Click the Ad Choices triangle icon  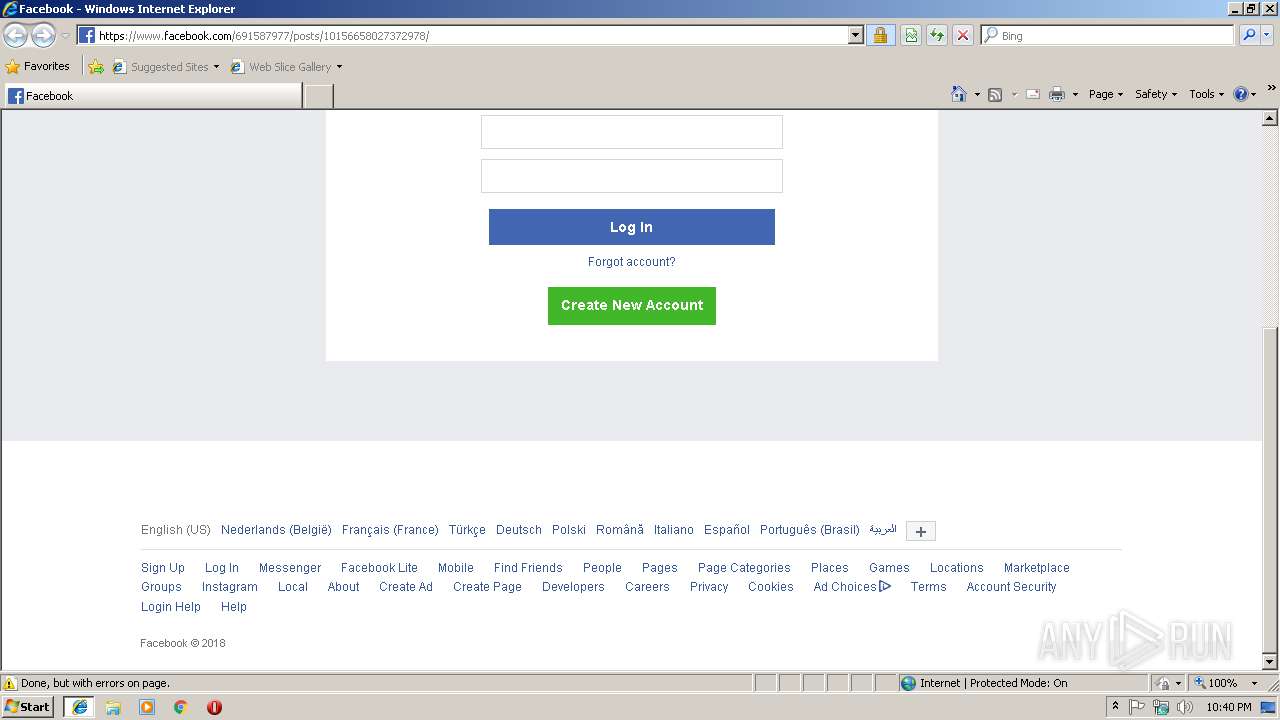coord(885,587)
